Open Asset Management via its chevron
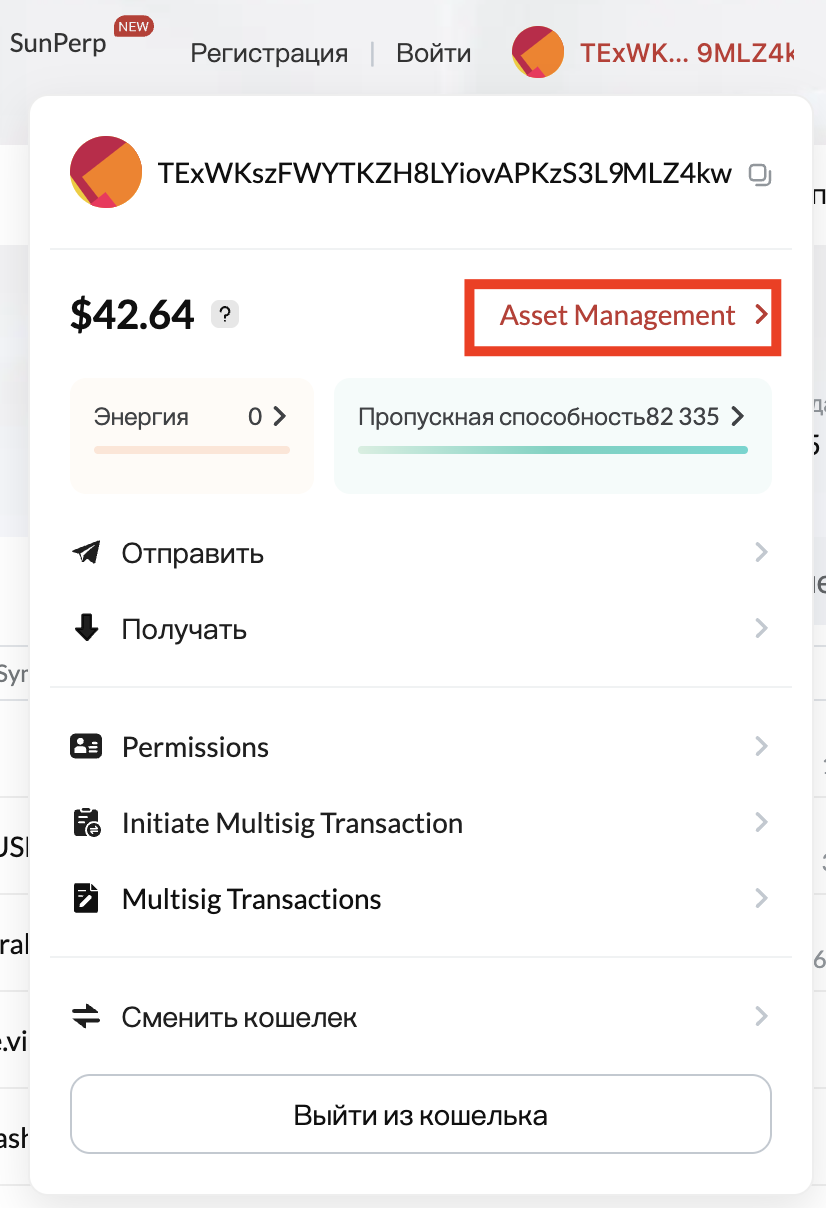The image size is (826, 1208). tap(761, 316)
